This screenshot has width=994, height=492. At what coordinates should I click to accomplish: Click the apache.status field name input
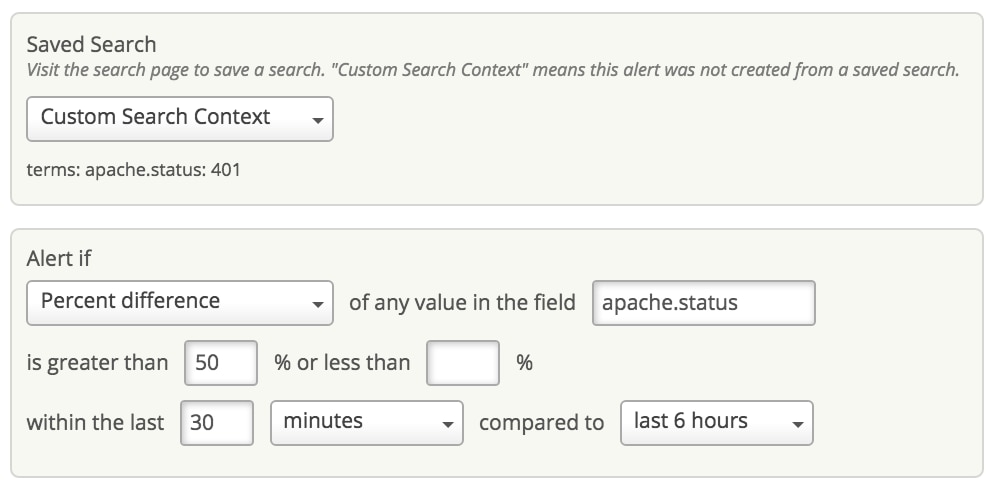pyautogui.click(x=704, y=302)
